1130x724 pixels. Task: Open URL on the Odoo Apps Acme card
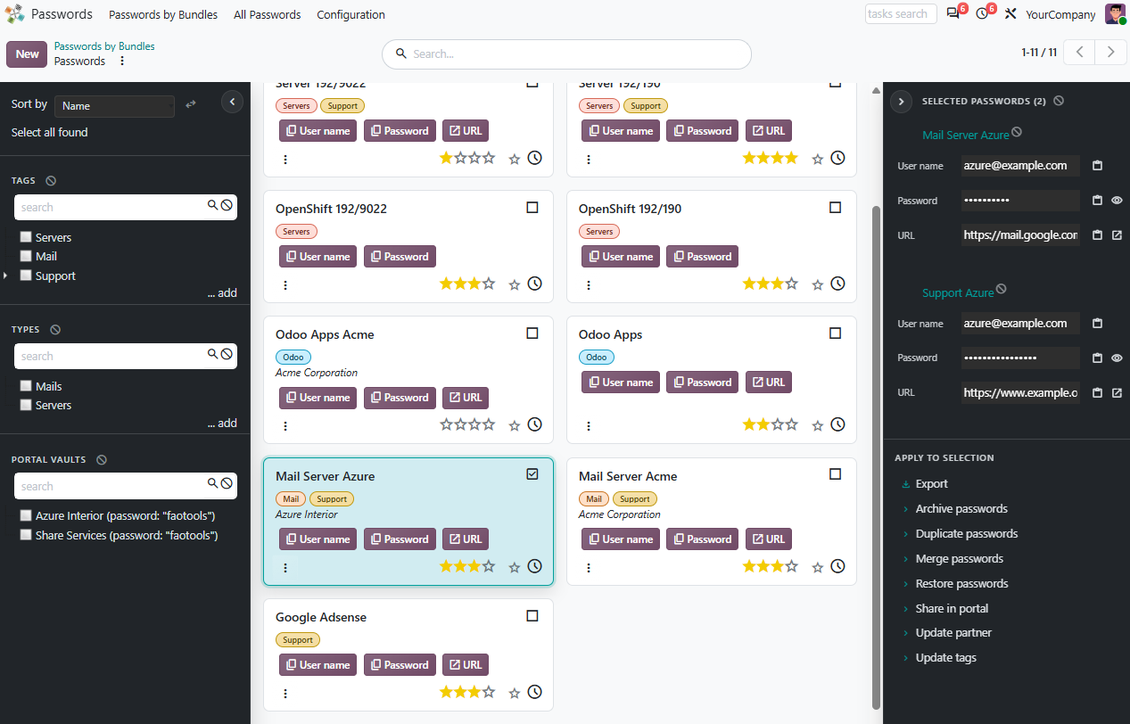tap(466, 398)
